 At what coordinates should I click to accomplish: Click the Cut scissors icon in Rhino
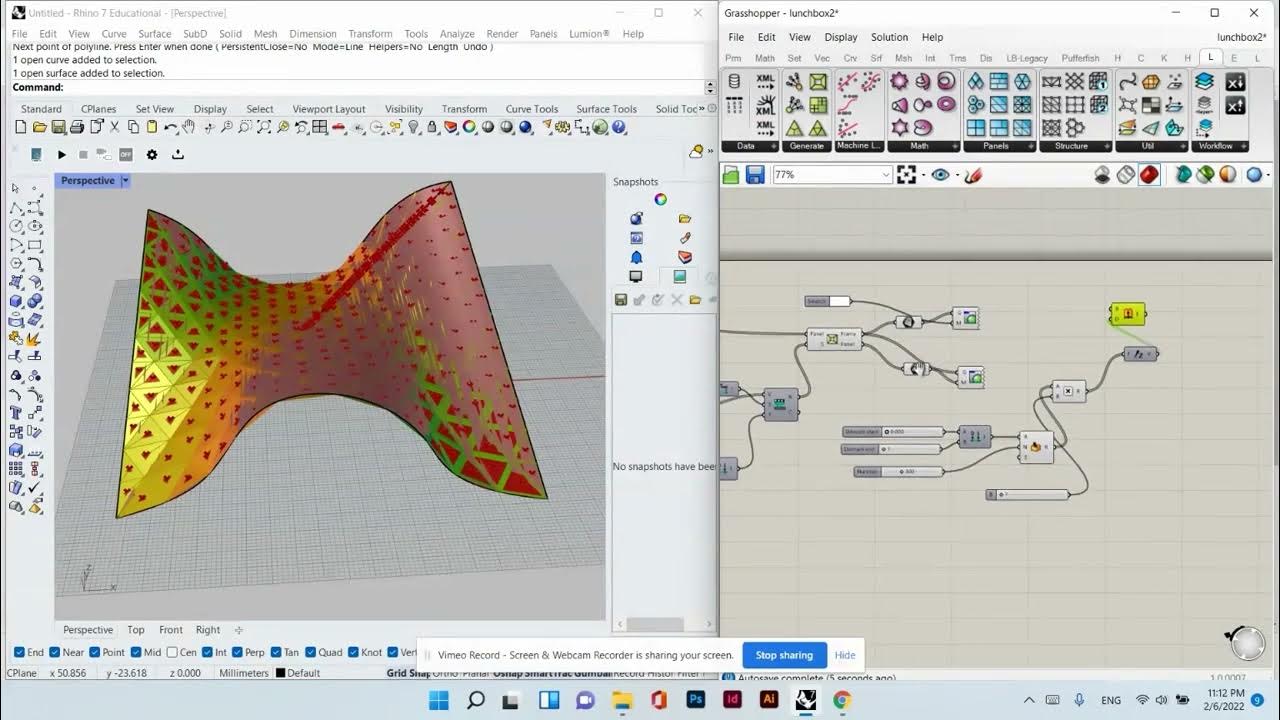(115, 127)
